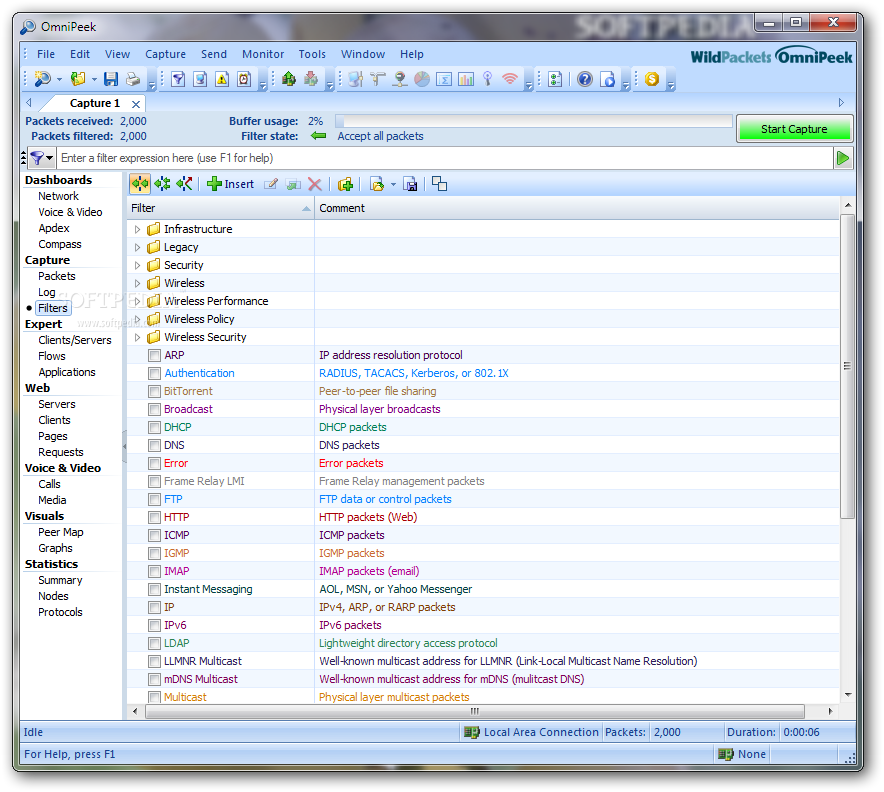Viewport: 884px width, 792px height.
Task: Click the import filters page-folder icon
Action: pos(377,184)
